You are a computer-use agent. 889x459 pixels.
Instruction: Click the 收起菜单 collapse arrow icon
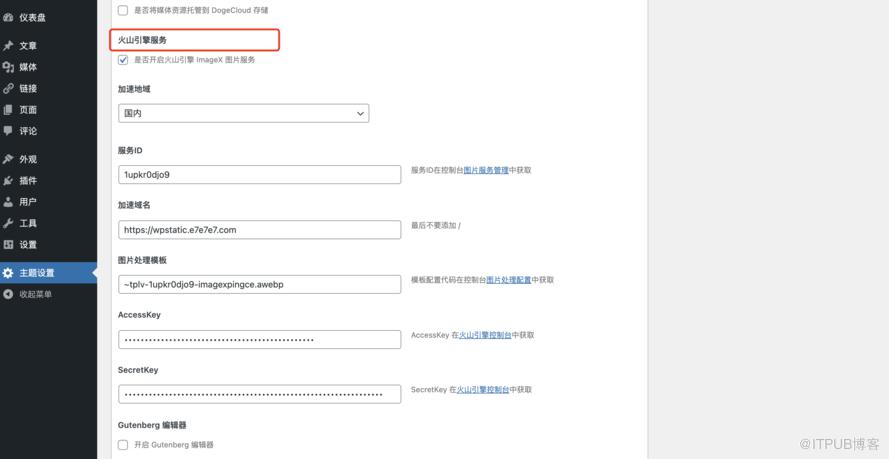click(8, 294)
